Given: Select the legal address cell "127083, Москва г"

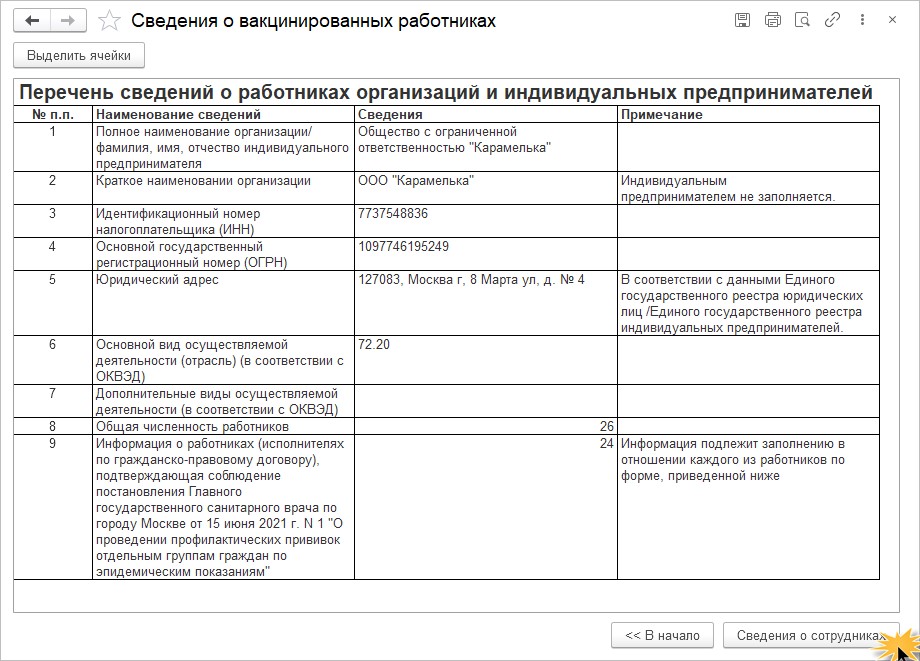Looking at the screenshot, I should pyautogui.click(x=486, y=303).
